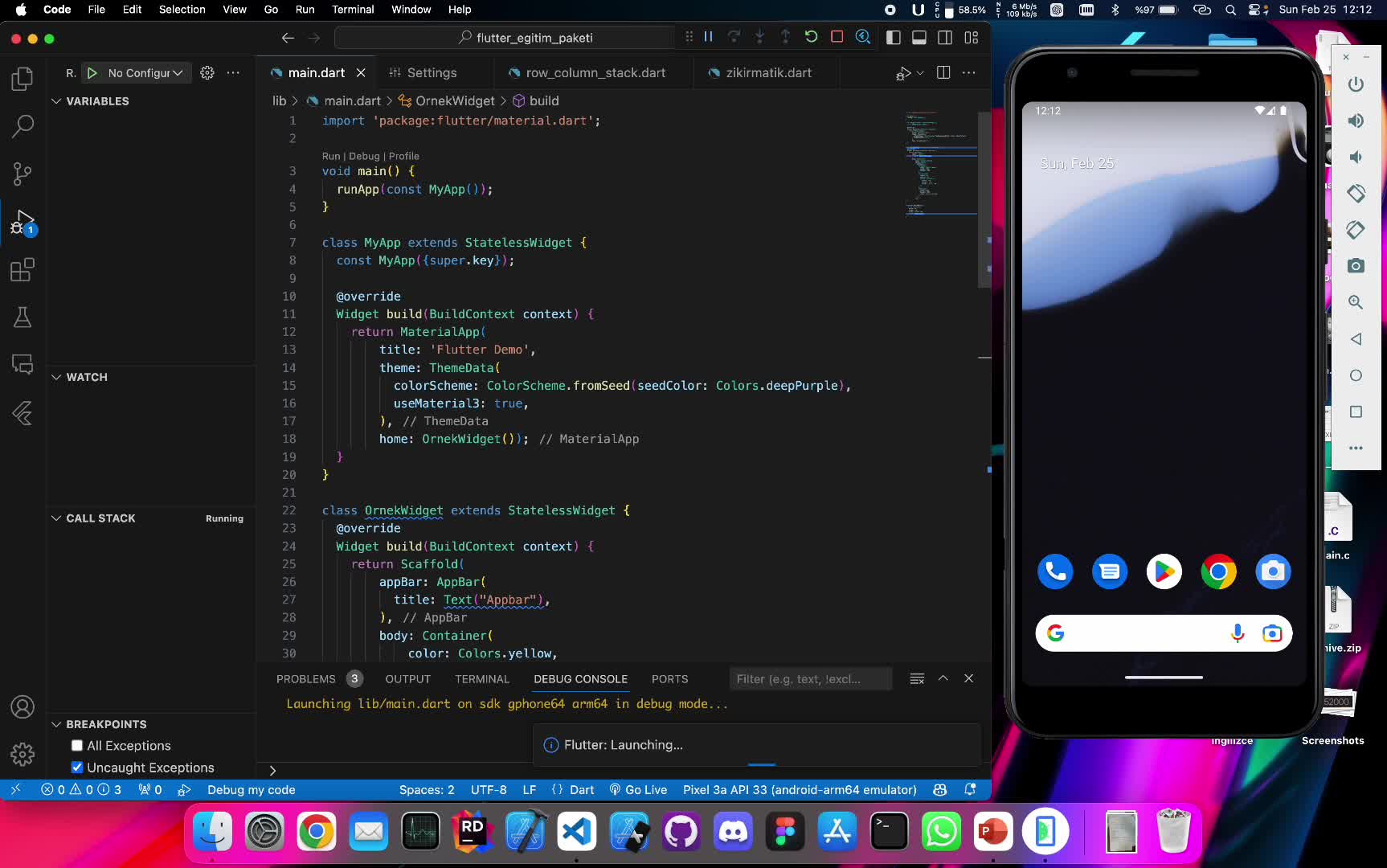Lower emulator volume
Screen dimensions: 1387x868
pyautogui.click(x=1356, y=157)
